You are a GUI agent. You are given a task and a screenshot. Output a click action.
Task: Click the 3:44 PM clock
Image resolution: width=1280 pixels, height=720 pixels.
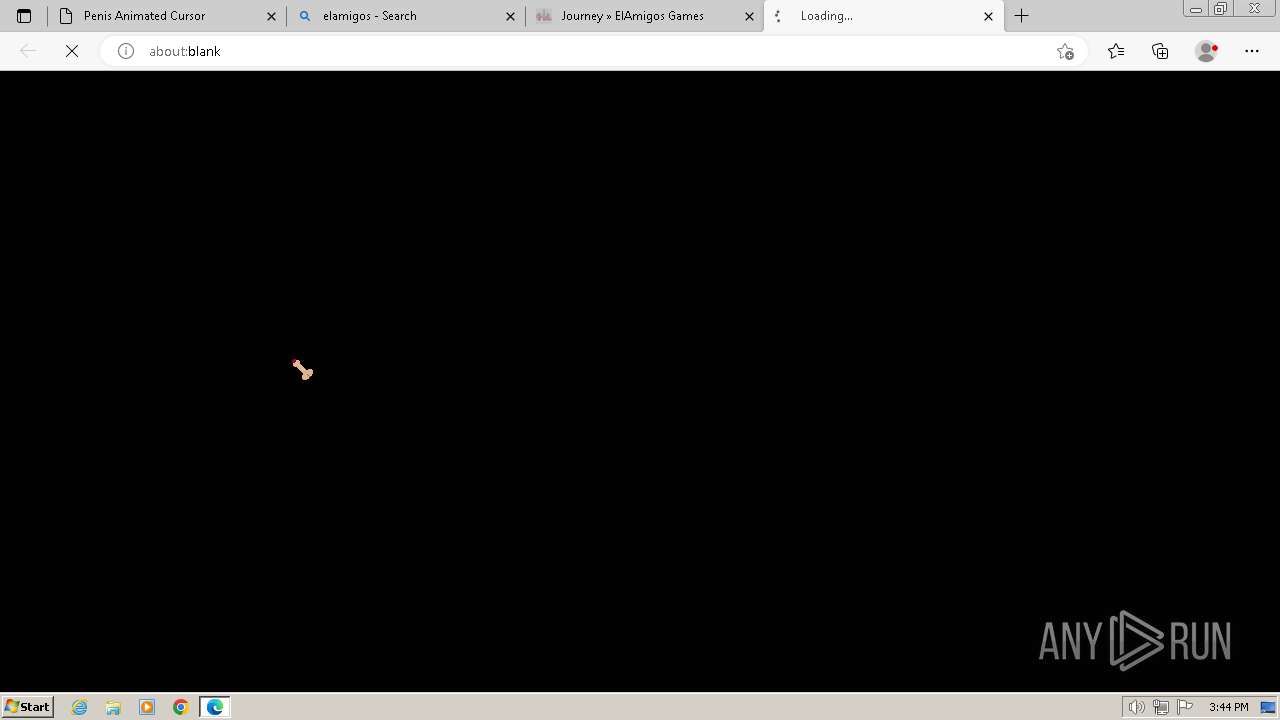(1228, 707)
